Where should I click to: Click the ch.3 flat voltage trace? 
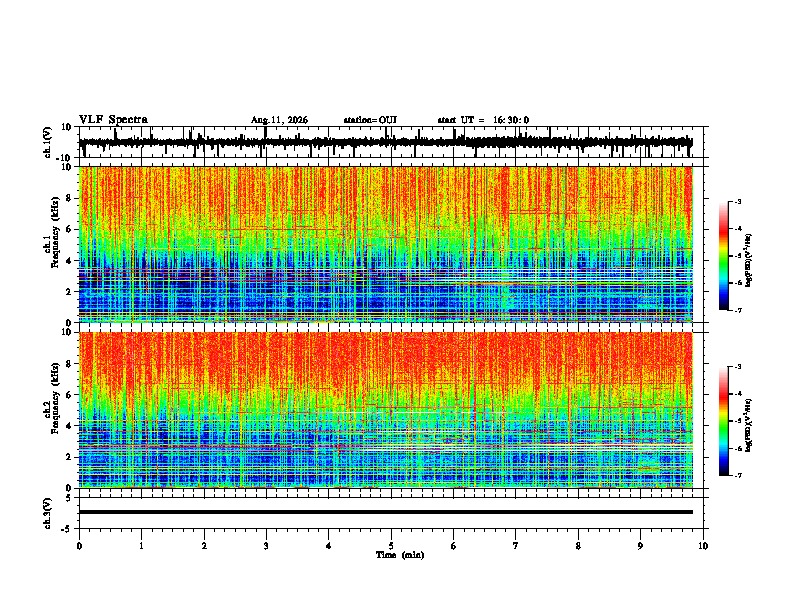[x=385, y=512]
